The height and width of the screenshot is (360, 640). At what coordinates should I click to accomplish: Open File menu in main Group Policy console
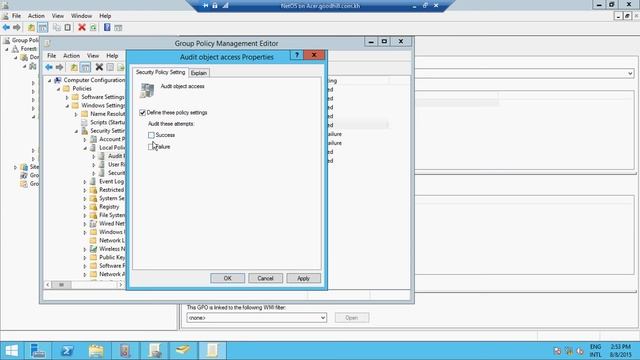16,16
